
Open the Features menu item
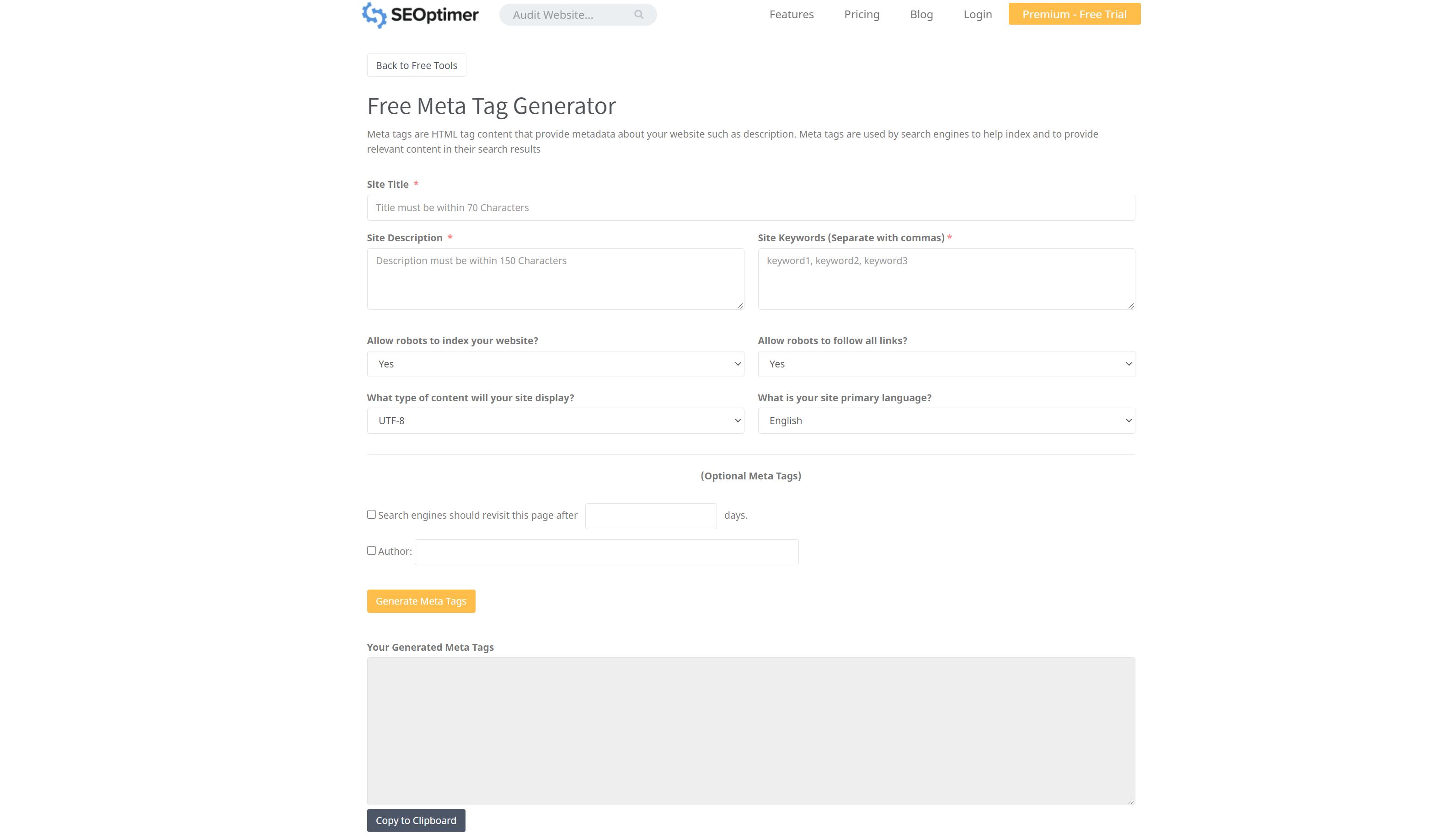pyautogui.click(x=791, y=15)
